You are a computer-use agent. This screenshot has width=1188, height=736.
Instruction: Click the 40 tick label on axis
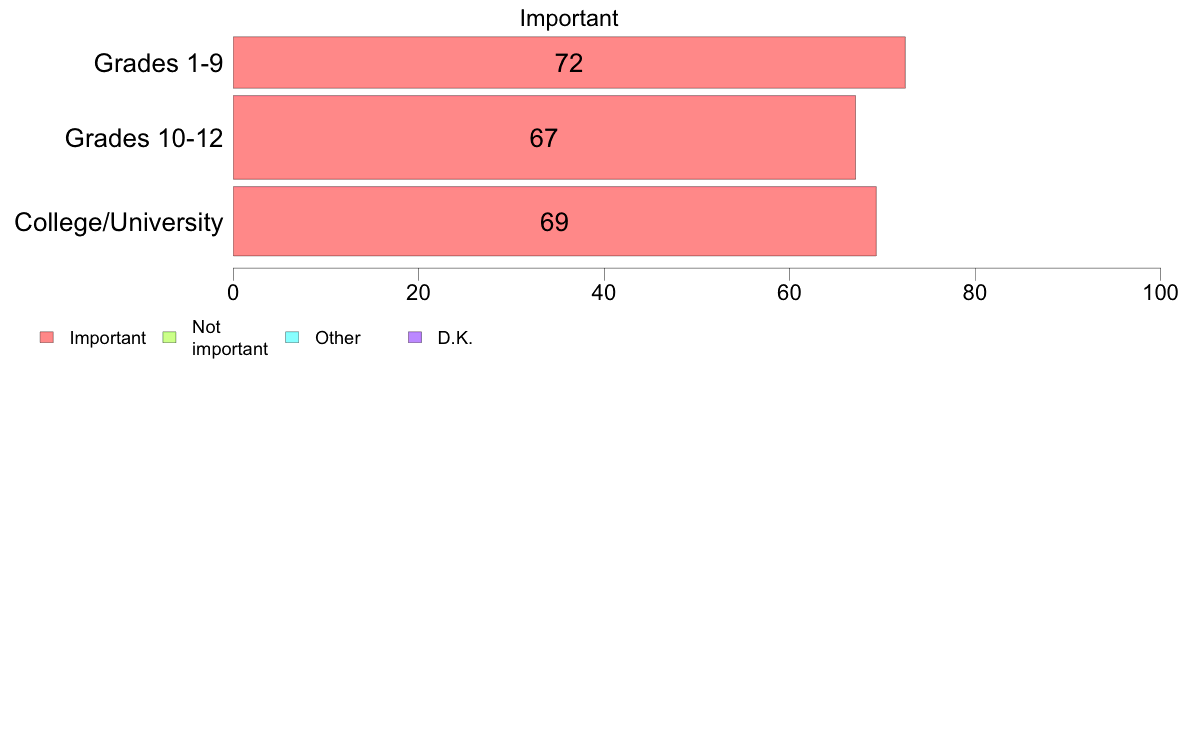click(x=604, y=293)
